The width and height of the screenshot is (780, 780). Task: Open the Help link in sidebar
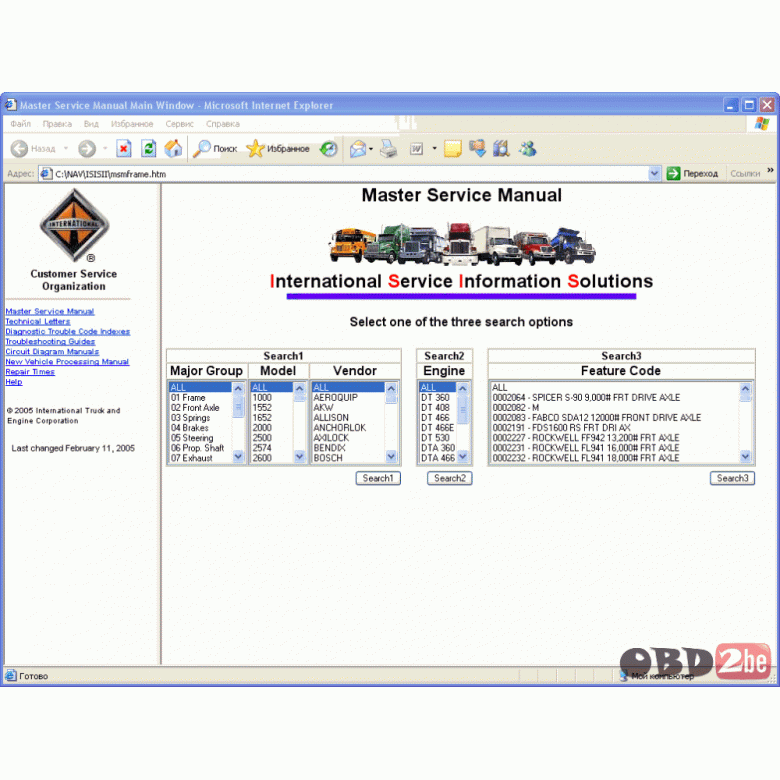[14, 381]
